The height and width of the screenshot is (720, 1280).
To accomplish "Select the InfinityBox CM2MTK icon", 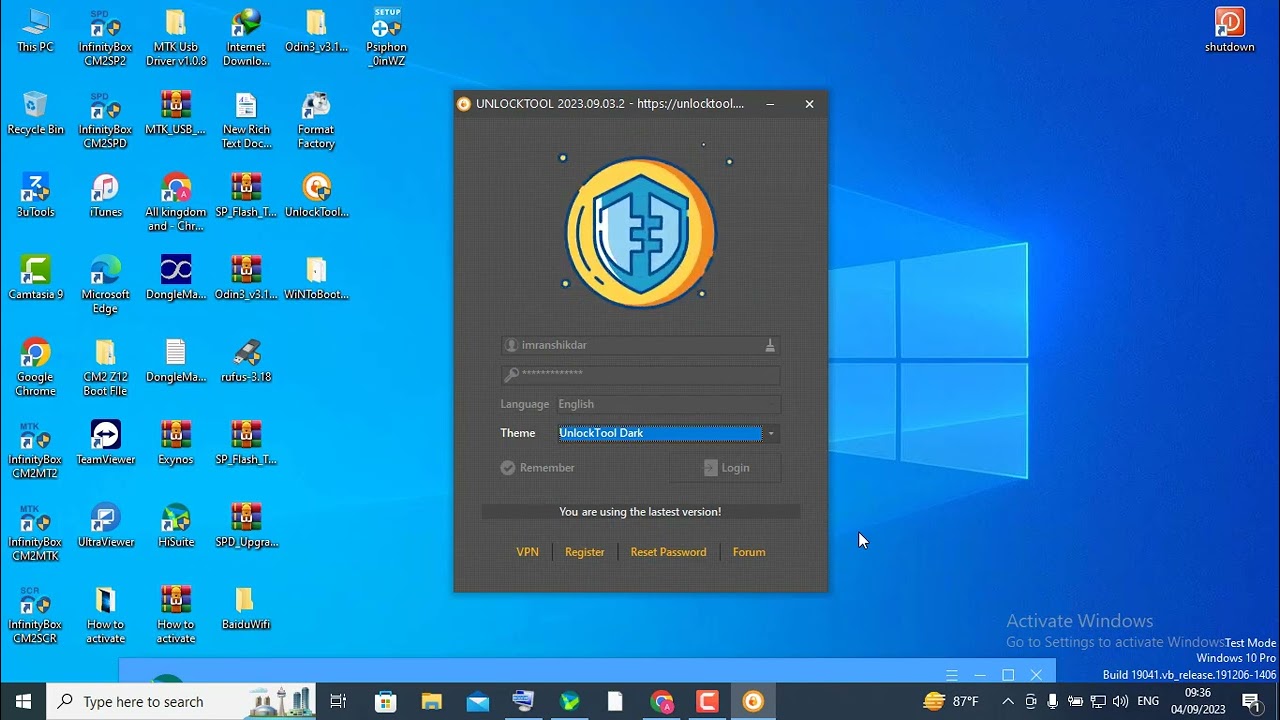I will [35, 532].
